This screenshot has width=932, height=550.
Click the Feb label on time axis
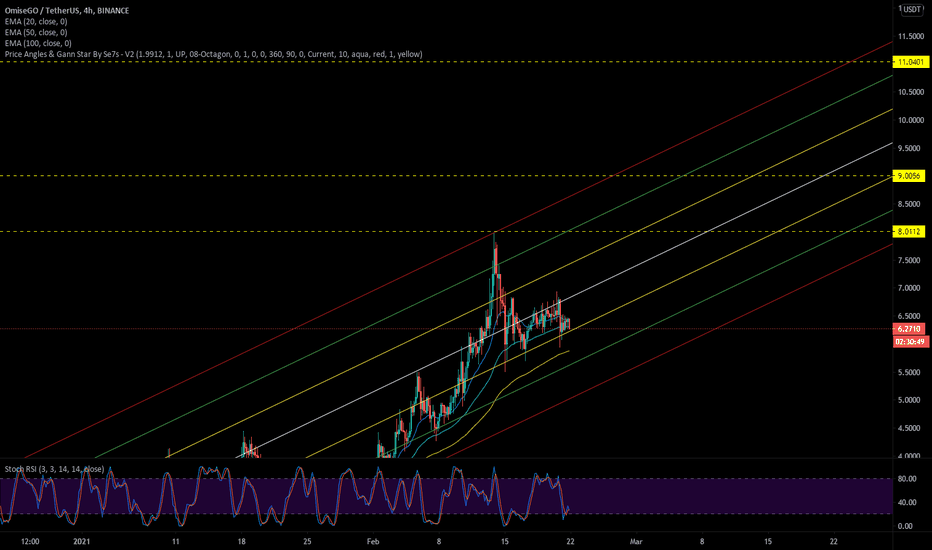point(373,542)
